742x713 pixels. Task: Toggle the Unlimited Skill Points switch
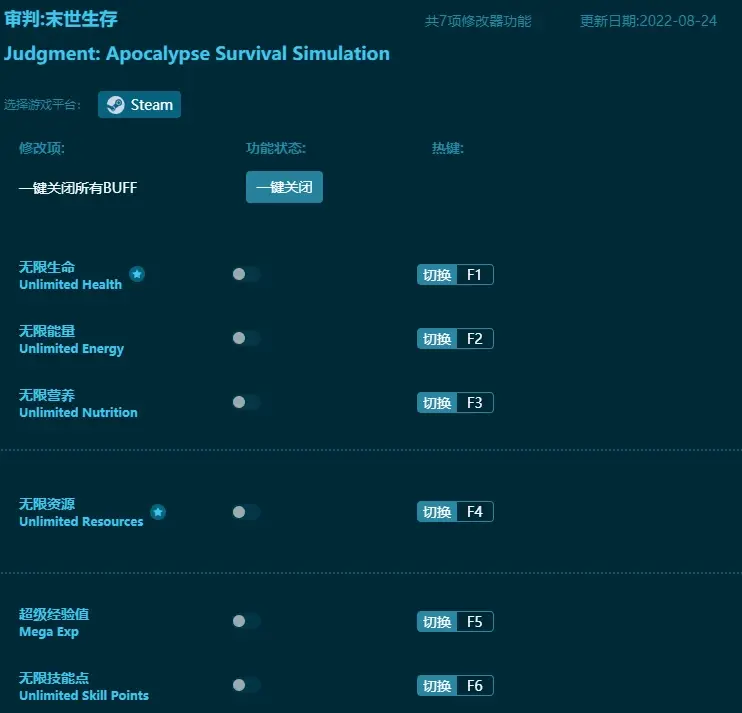245,685
